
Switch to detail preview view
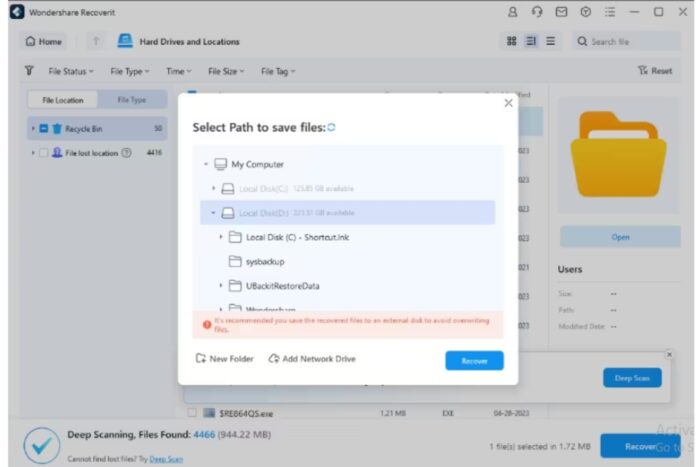pos(531,41)
